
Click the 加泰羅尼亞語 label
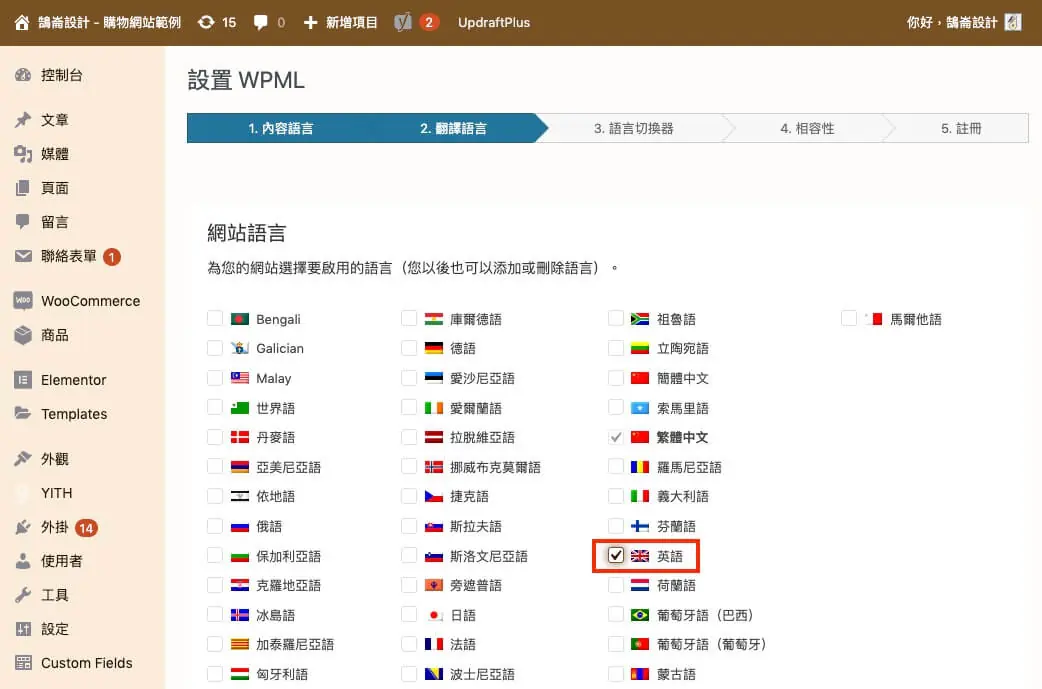[x=295, y=644]
